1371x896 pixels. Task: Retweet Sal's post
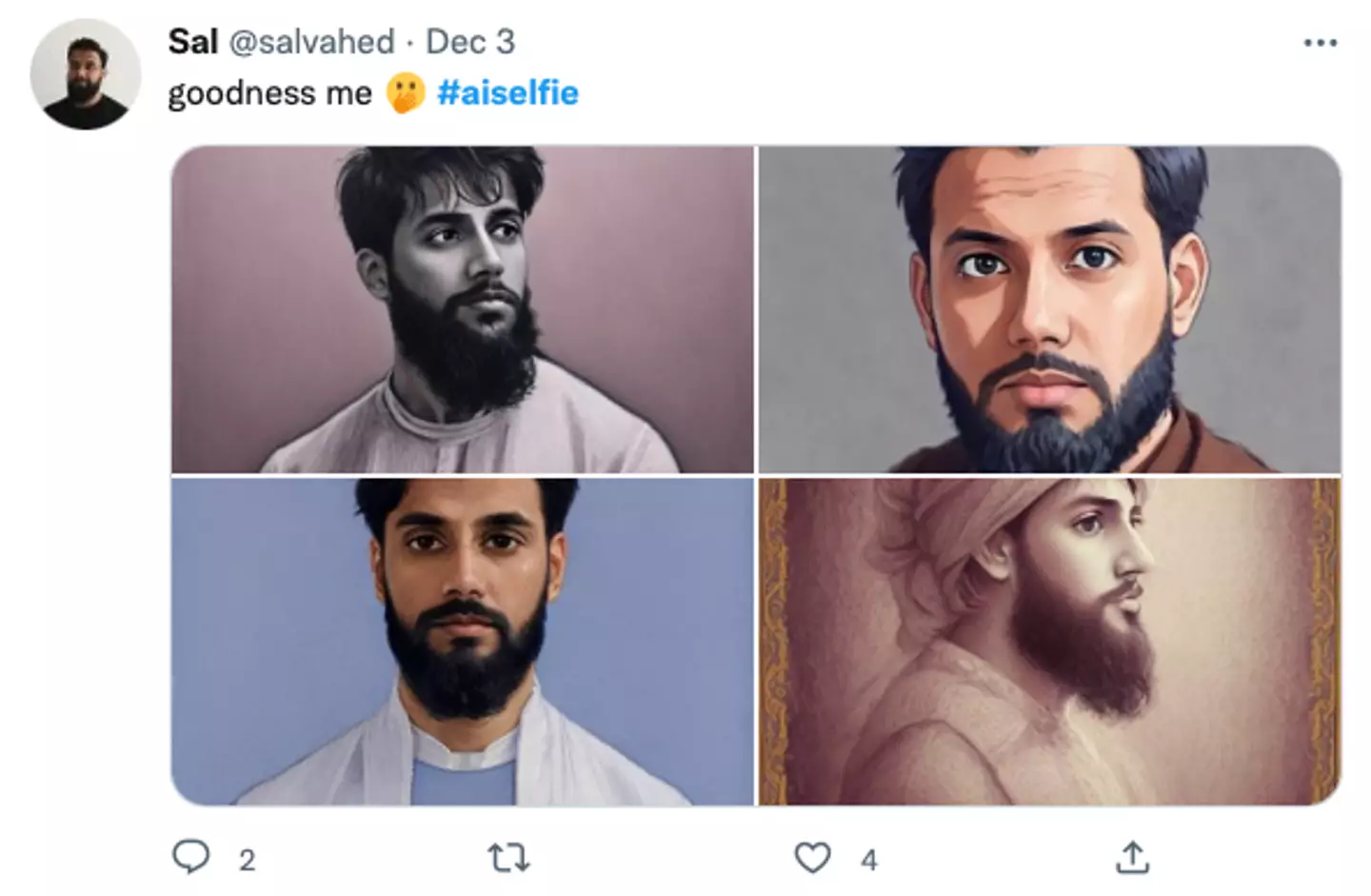[x=508, y=858]
